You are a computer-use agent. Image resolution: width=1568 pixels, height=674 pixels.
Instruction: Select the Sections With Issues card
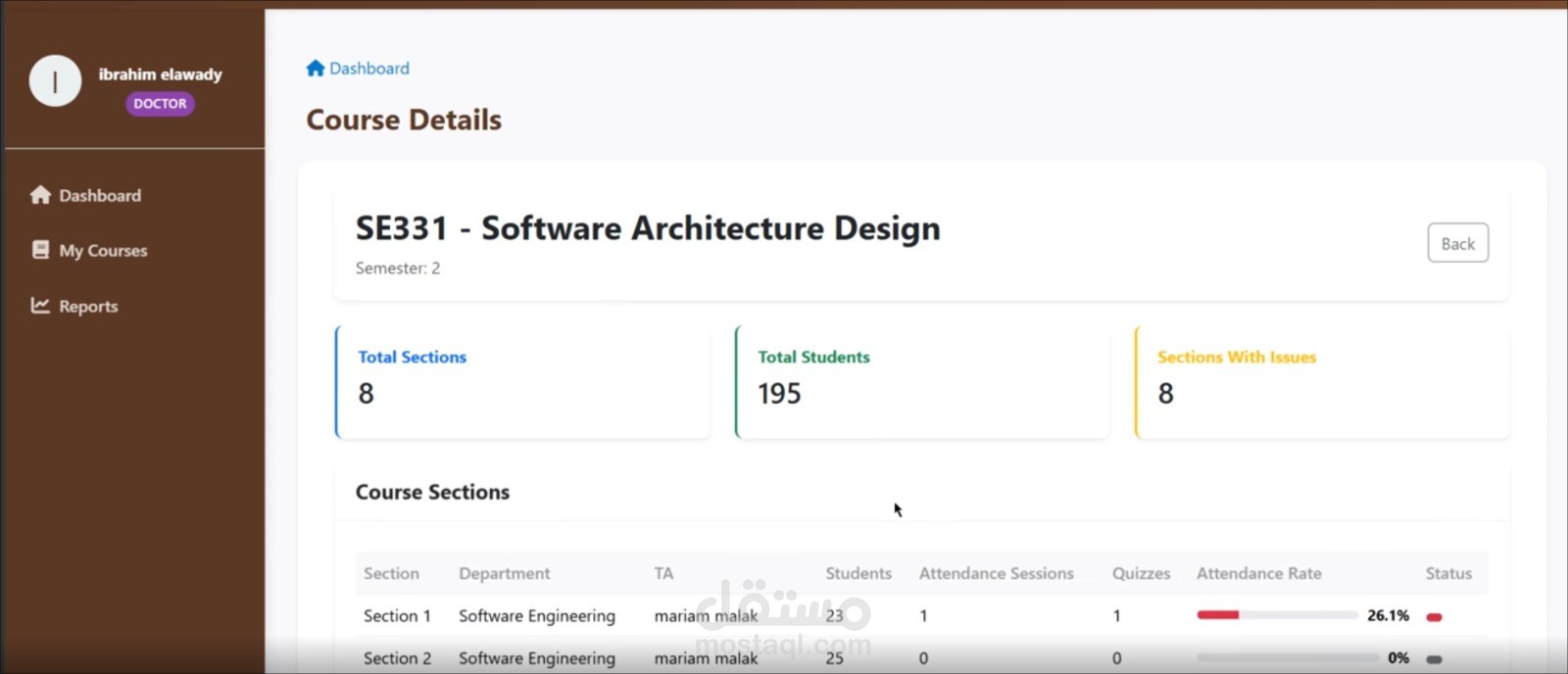(1322, 382)
